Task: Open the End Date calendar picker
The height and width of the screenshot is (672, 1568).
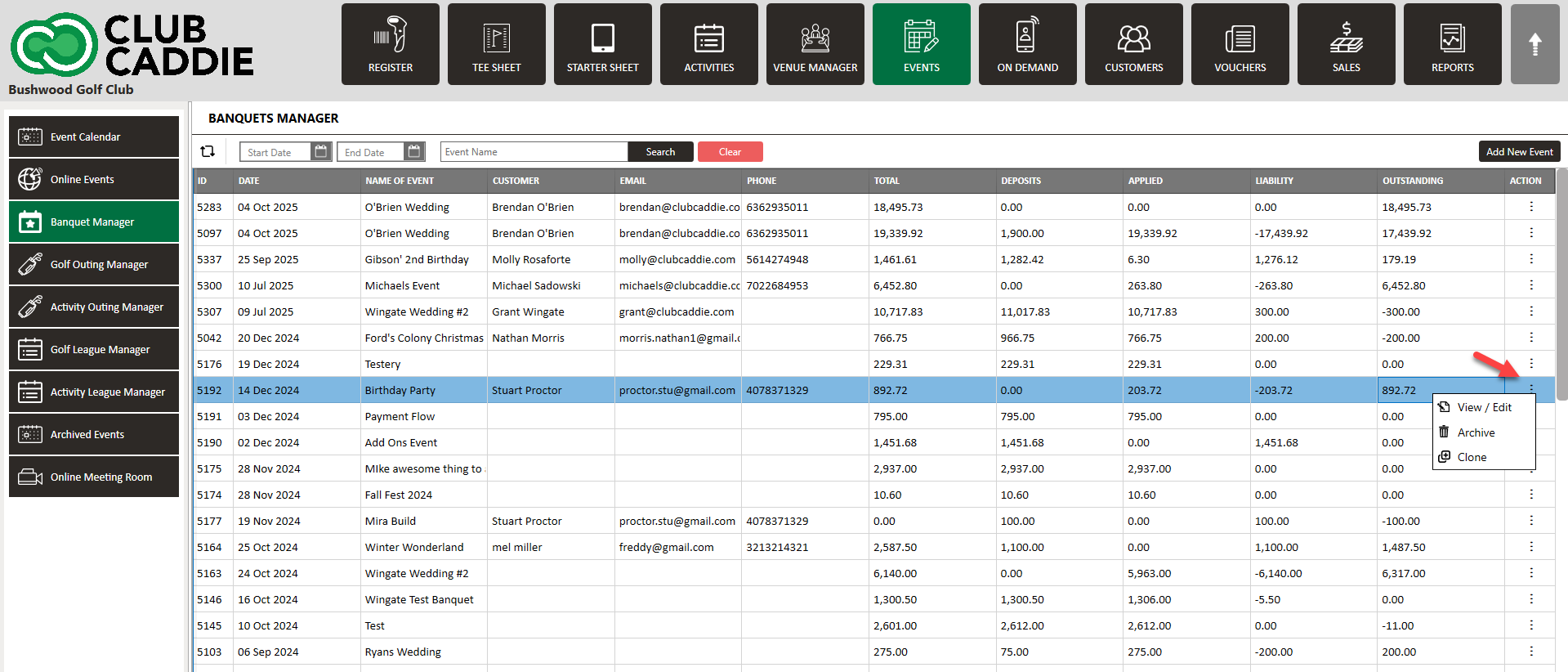Action: tap(414, 151)
